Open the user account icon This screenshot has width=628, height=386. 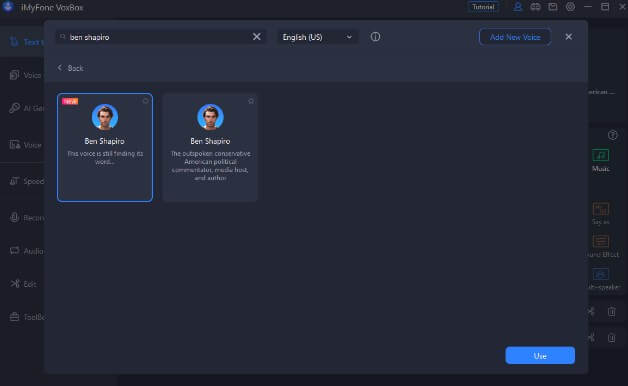(518, 7)
